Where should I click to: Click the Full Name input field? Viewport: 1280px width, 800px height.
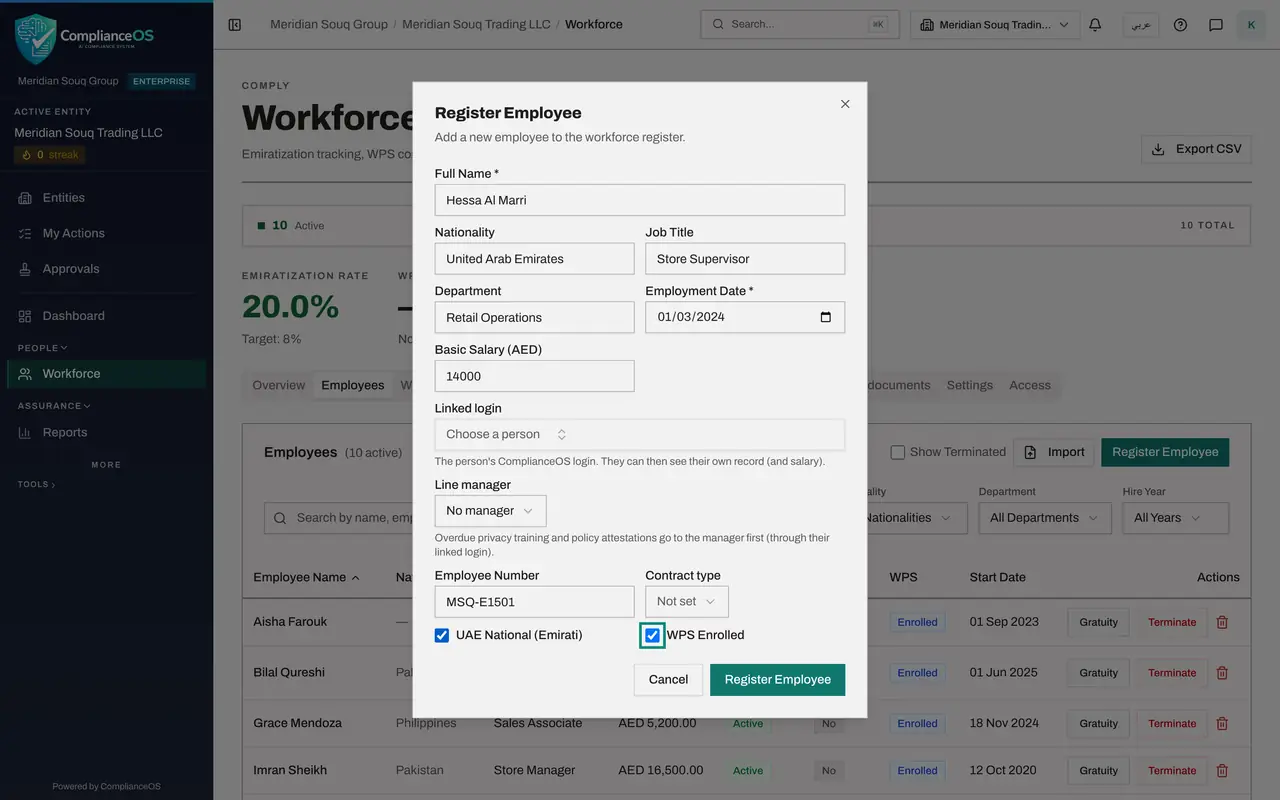pyautogui.click(x=640, y=200)
